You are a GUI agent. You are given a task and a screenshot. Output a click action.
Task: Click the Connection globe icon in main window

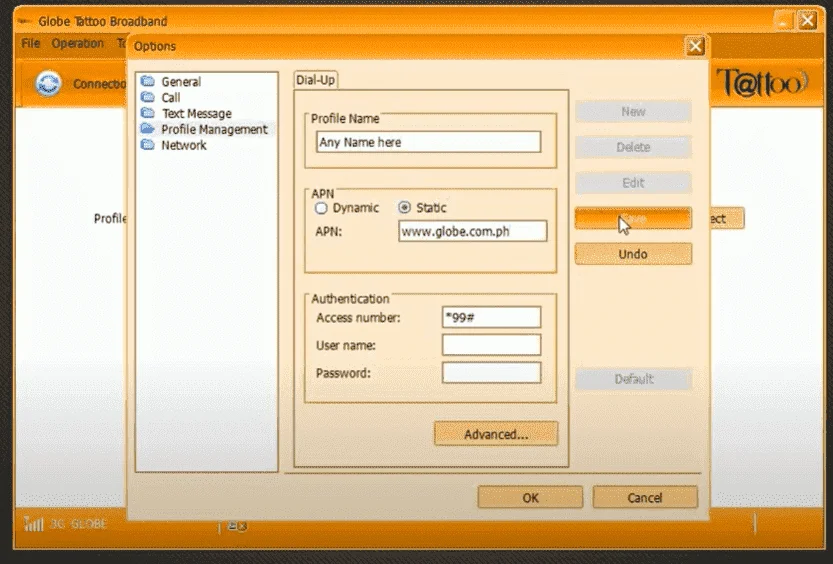[x=48, y=84]
